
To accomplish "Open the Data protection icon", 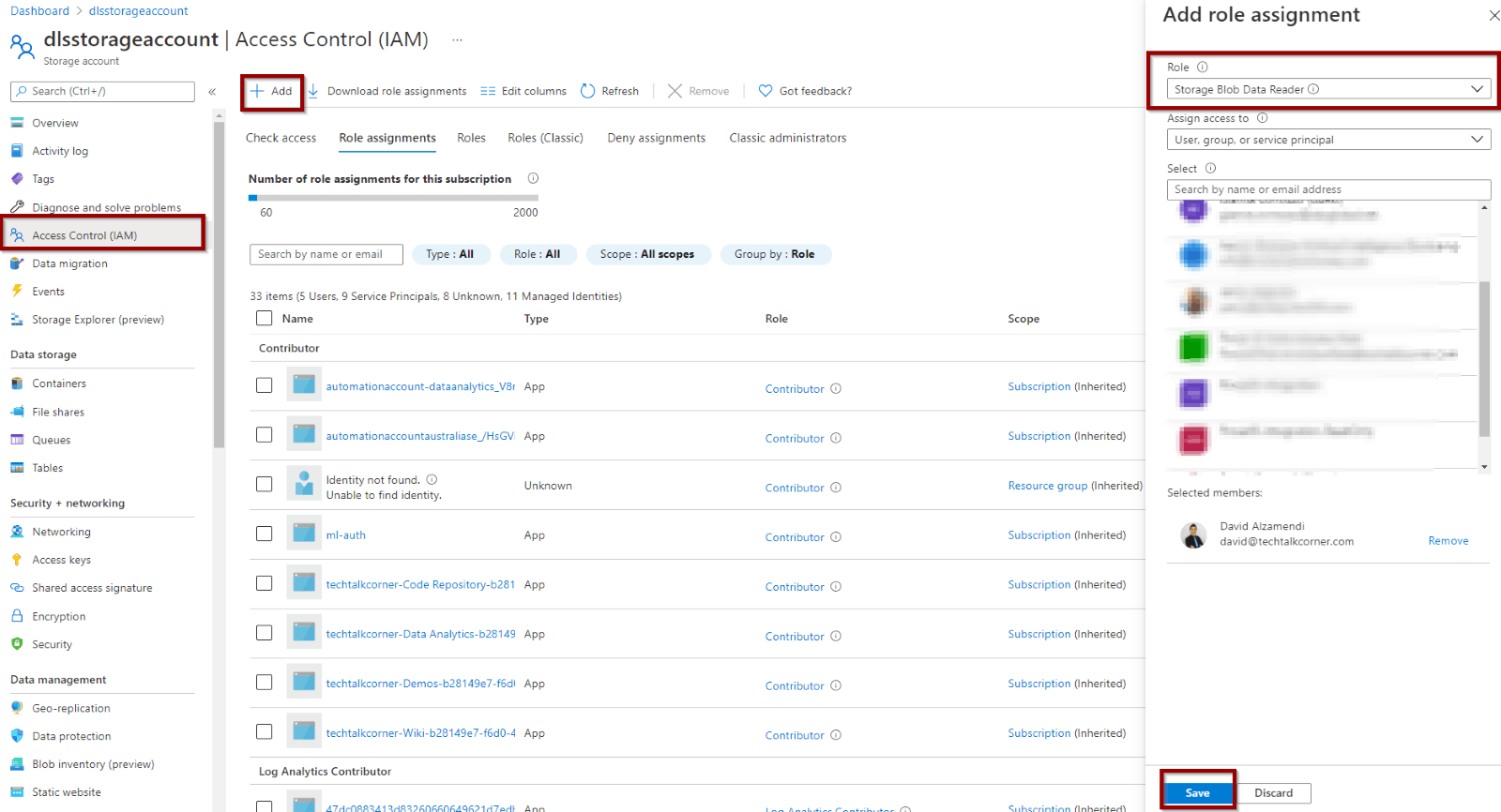I will click(x=17, y=736).
